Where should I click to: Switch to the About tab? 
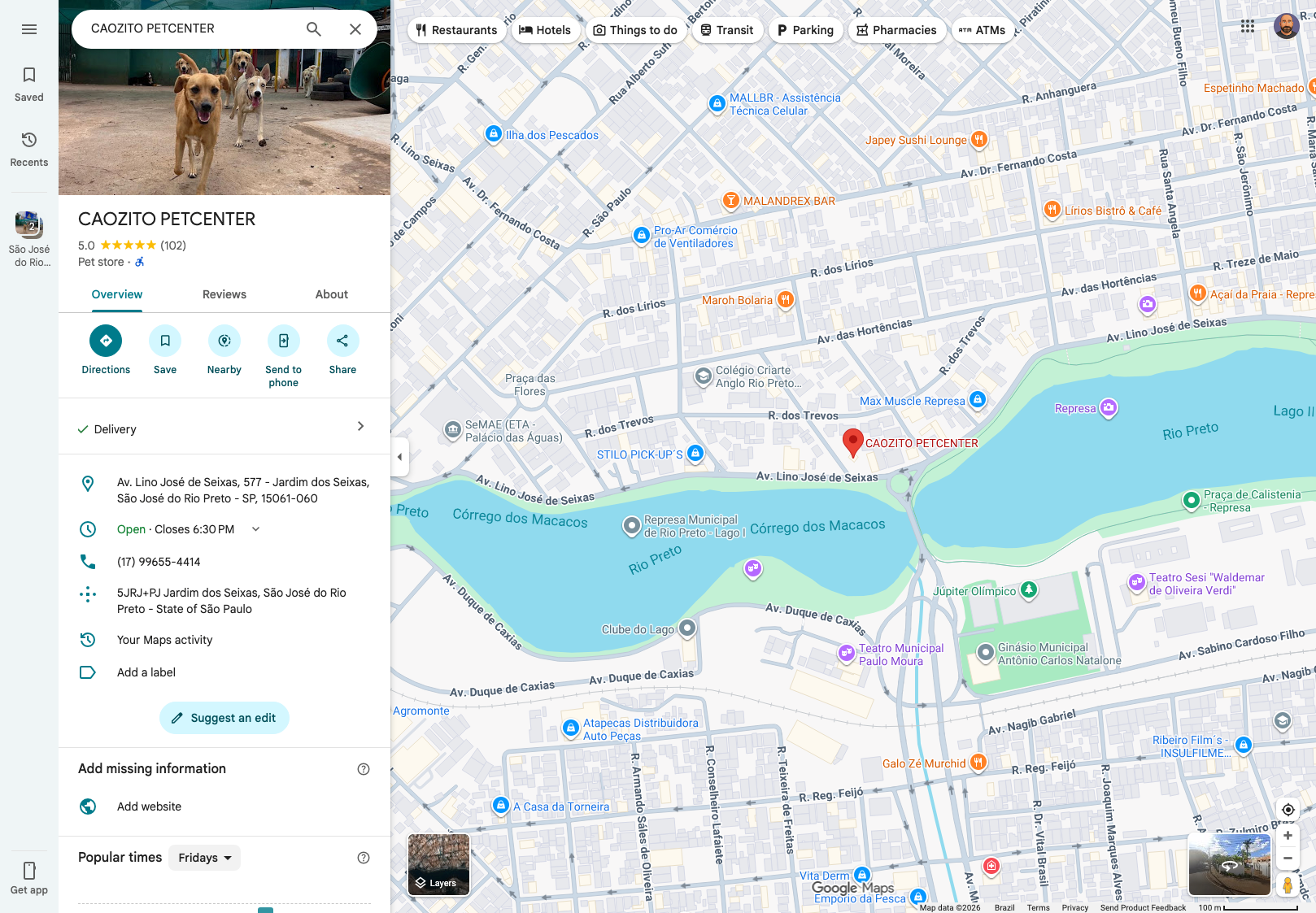point(332,294)
